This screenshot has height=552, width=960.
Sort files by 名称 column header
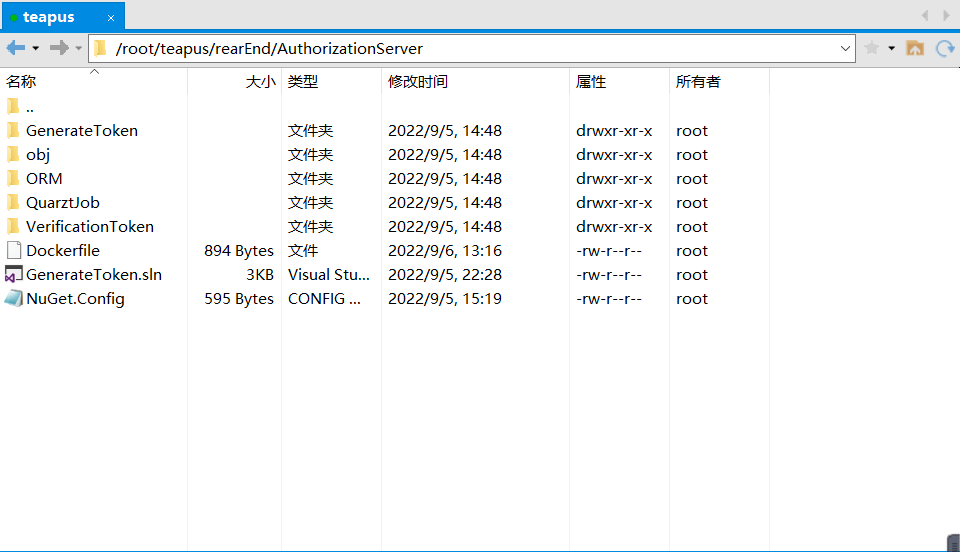21,82
